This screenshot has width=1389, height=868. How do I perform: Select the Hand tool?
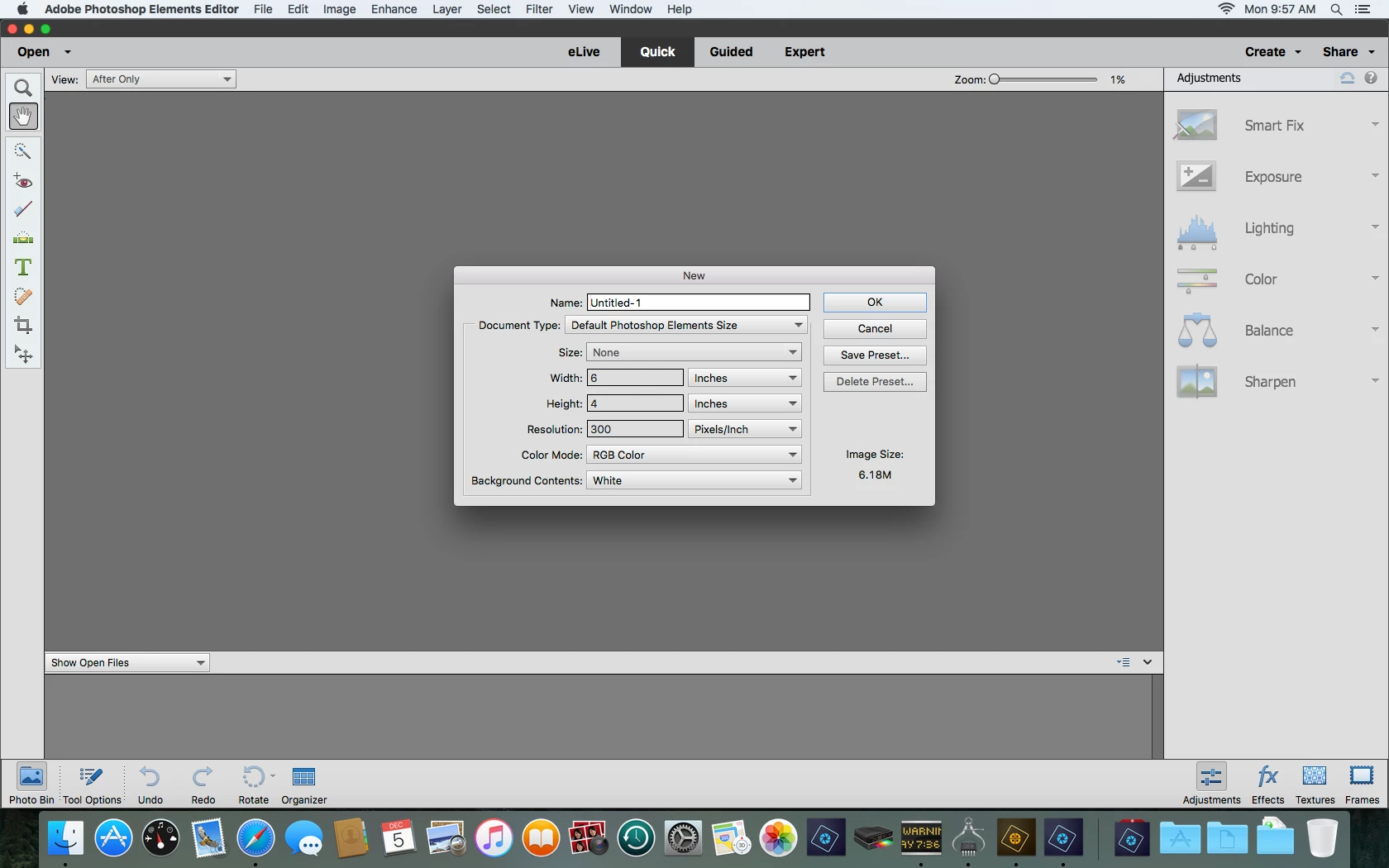[x=23, y=117]
